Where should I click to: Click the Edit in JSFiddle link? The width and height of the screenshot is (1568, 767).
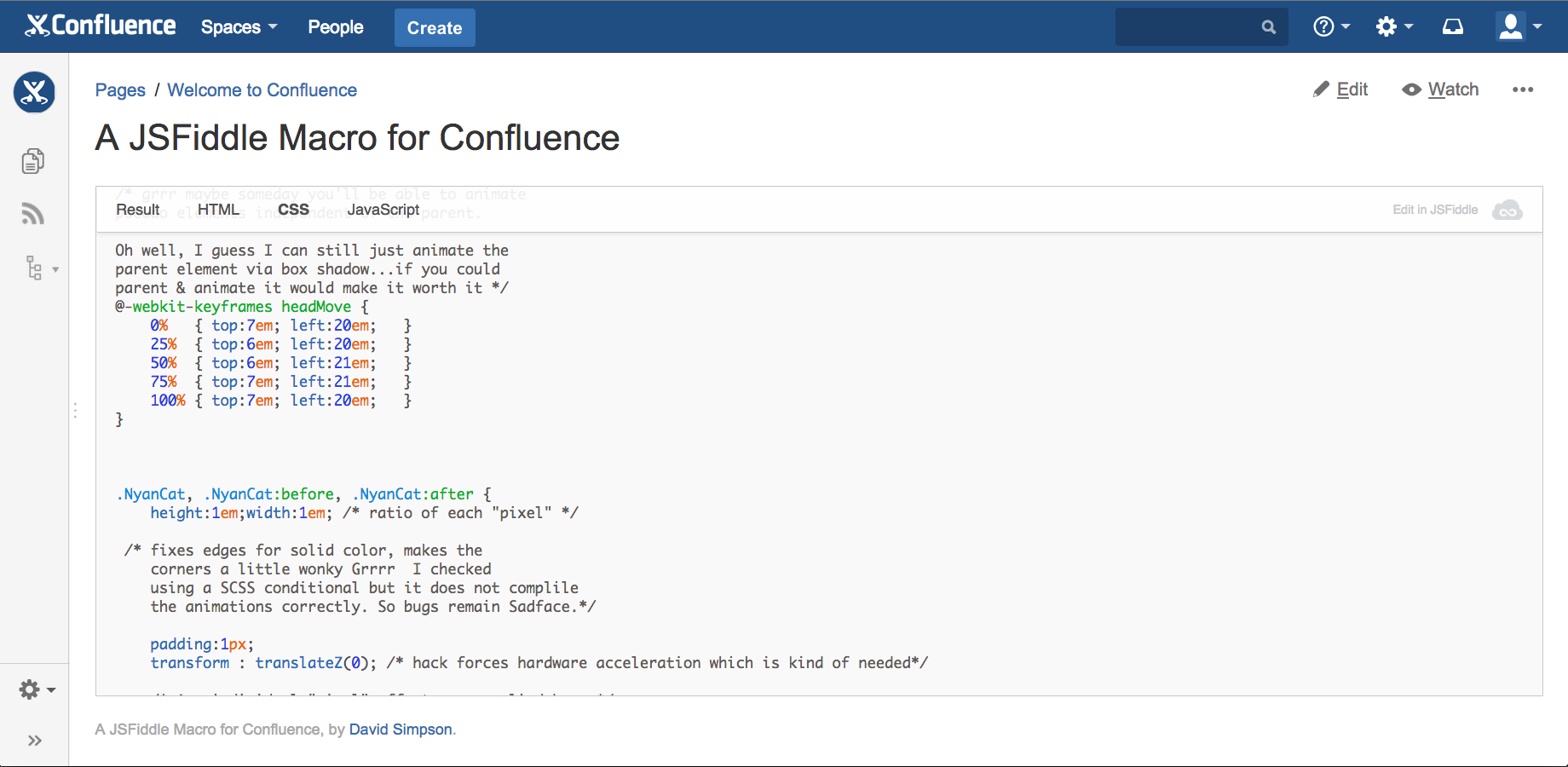point(1435,210)
